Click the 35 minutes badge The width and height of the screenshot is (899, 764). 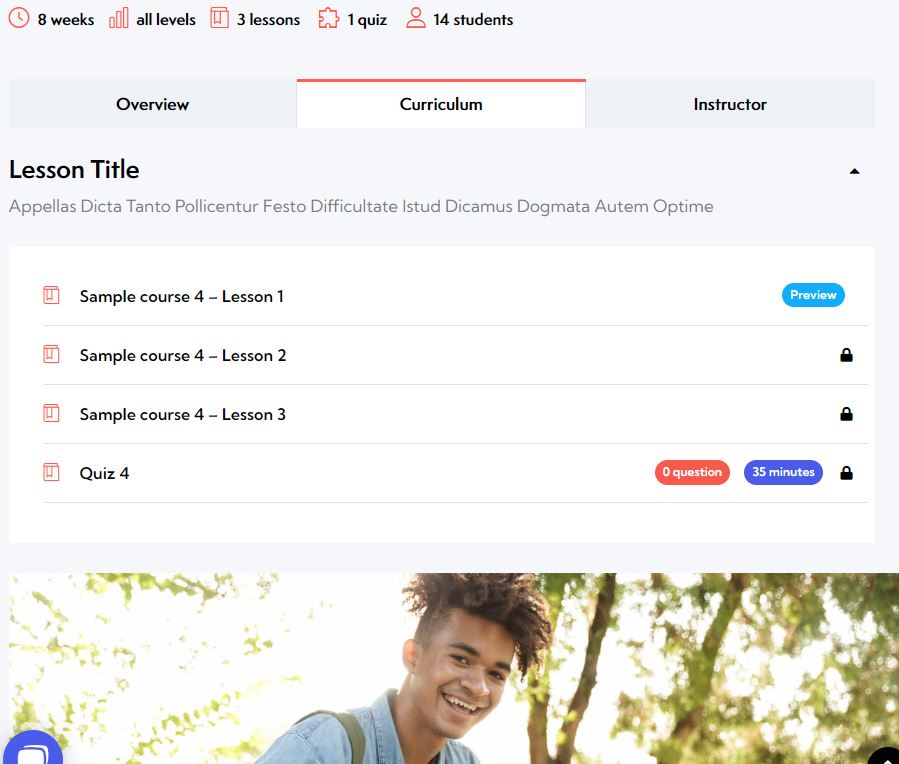tap(783, 472)
